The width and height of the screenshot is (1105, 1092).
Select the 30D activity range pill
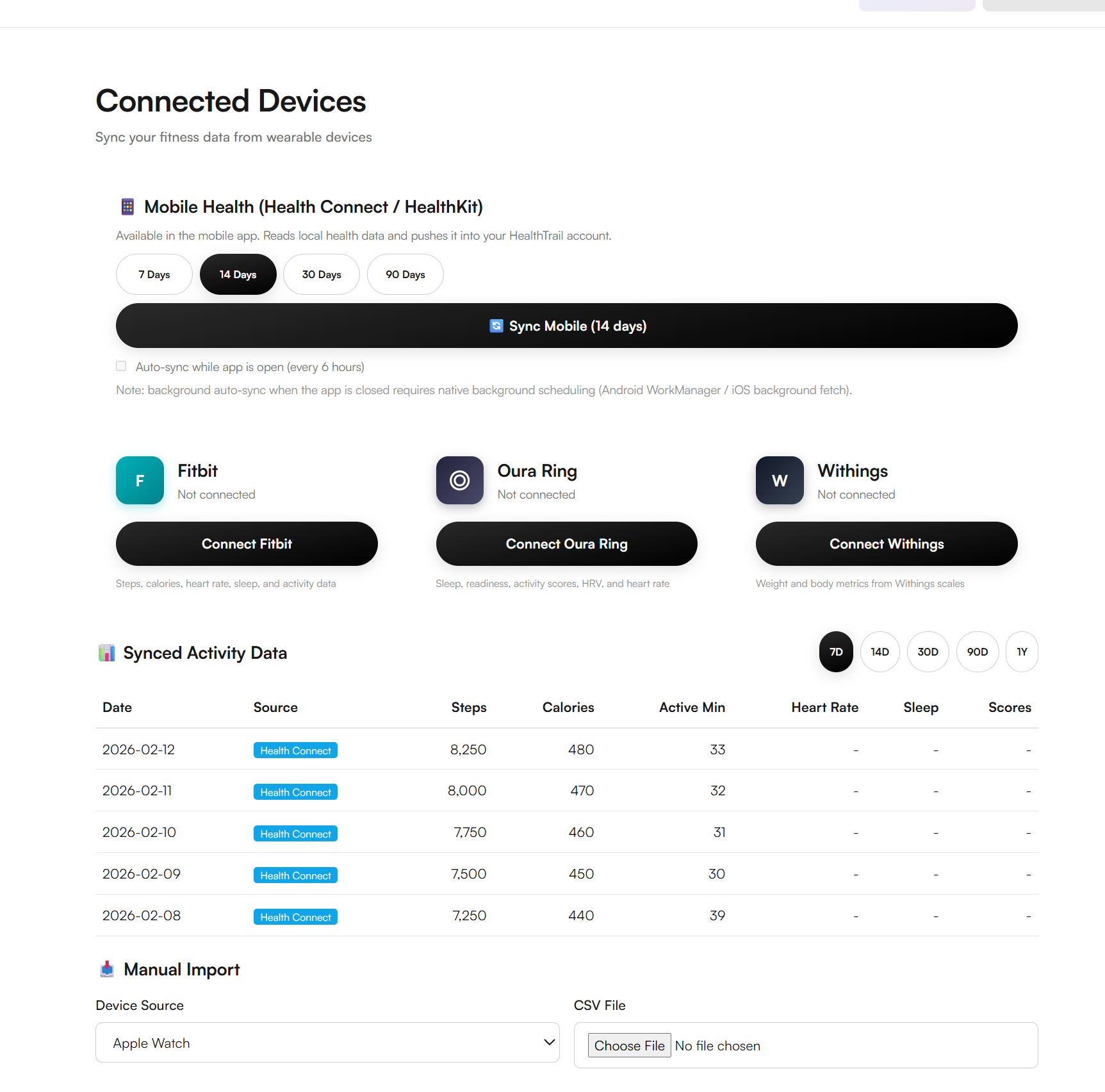pos(928,652)
